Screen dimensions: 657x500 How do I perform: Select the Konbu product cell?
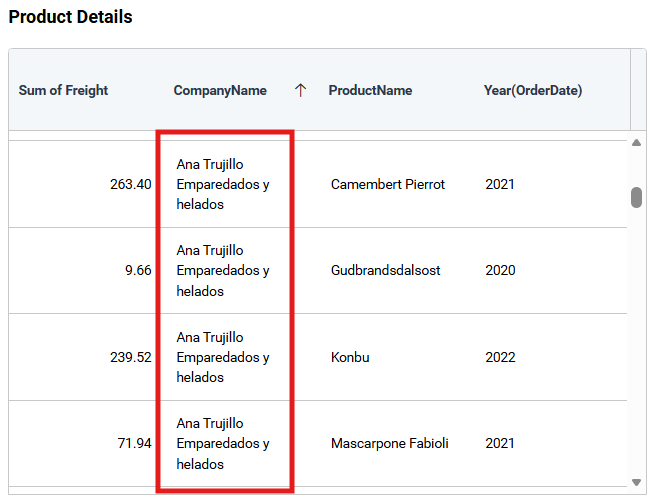[350, 357]
